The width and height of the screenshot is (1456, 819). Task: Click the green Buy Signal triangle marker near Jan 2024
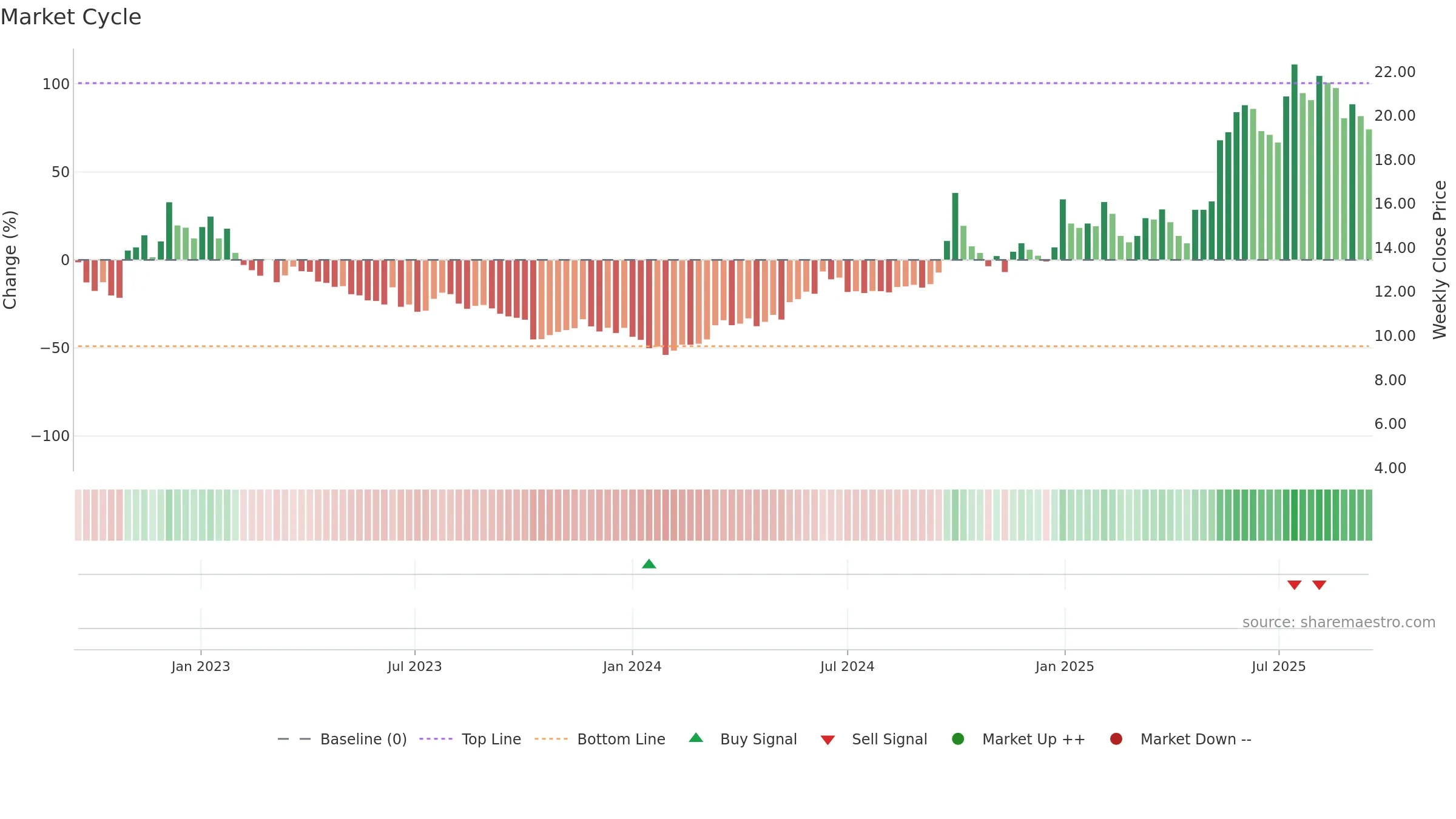tap(649, 564)
